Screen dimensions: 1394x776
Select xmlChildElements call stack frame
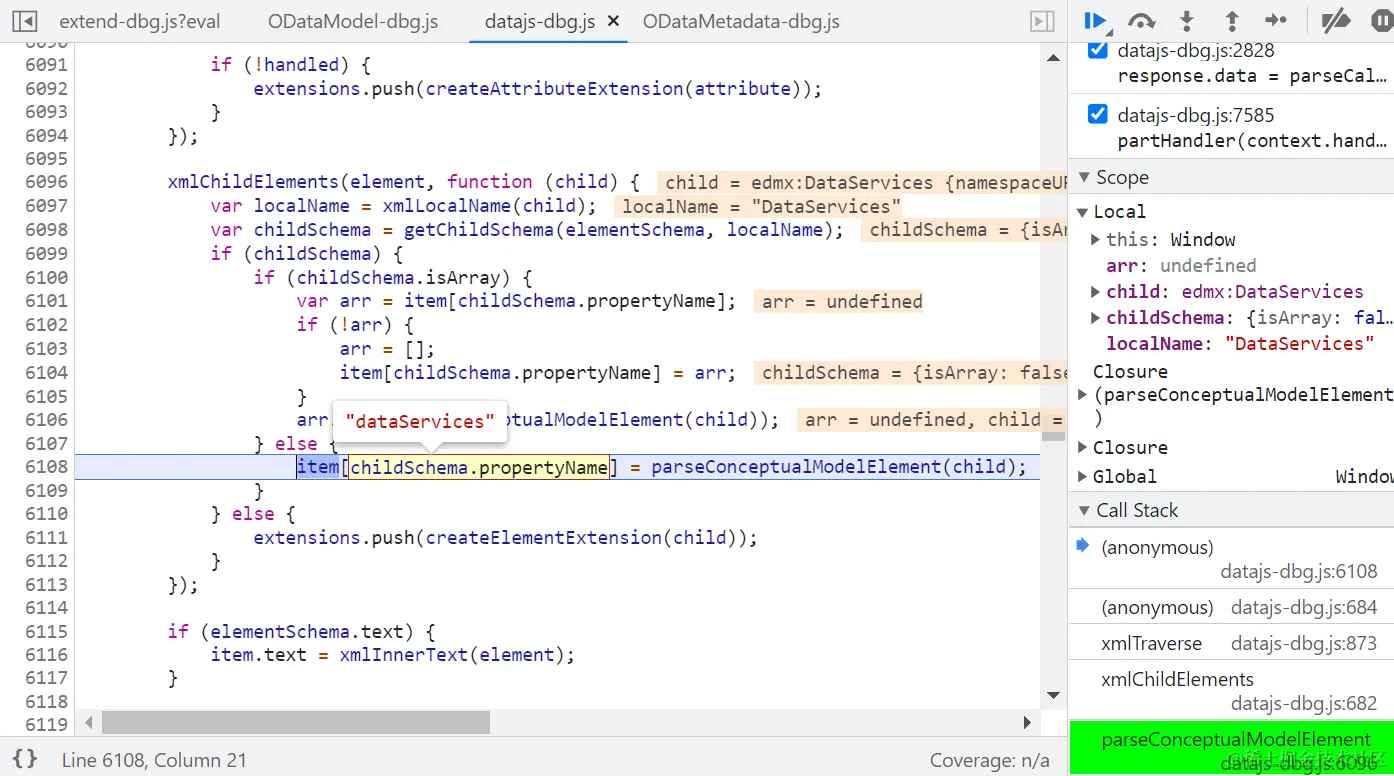point(1231,691)
